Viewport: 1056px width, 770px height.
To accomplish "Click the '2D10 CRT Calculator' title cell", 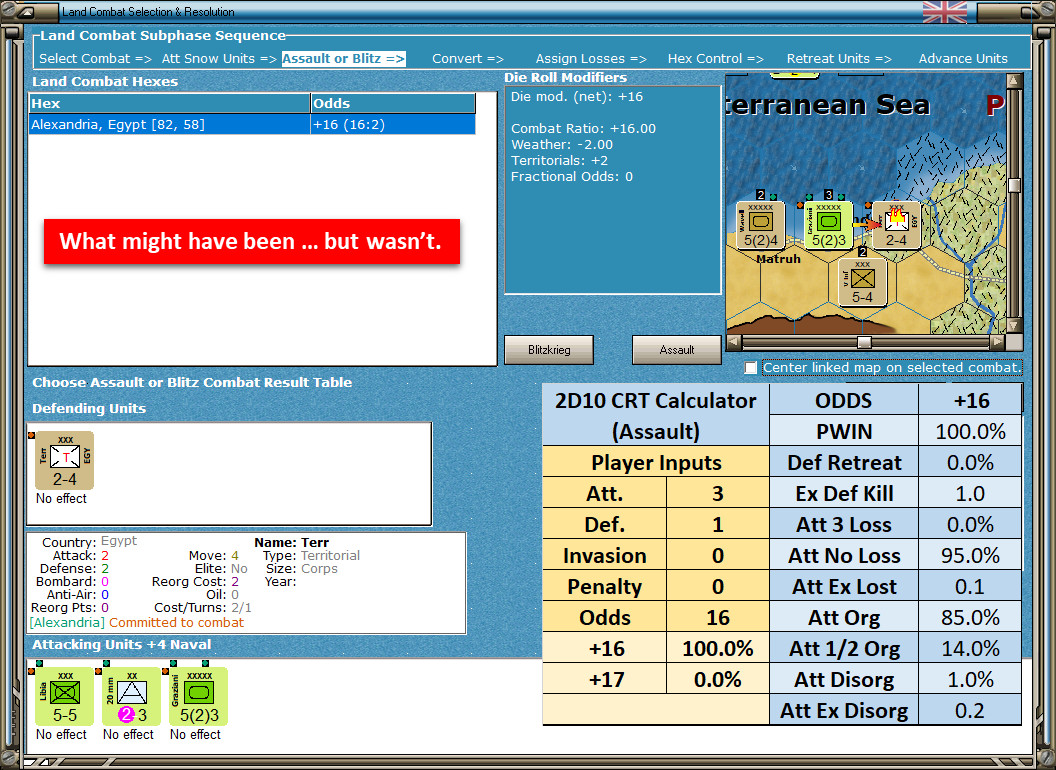I will pos(655,416).
